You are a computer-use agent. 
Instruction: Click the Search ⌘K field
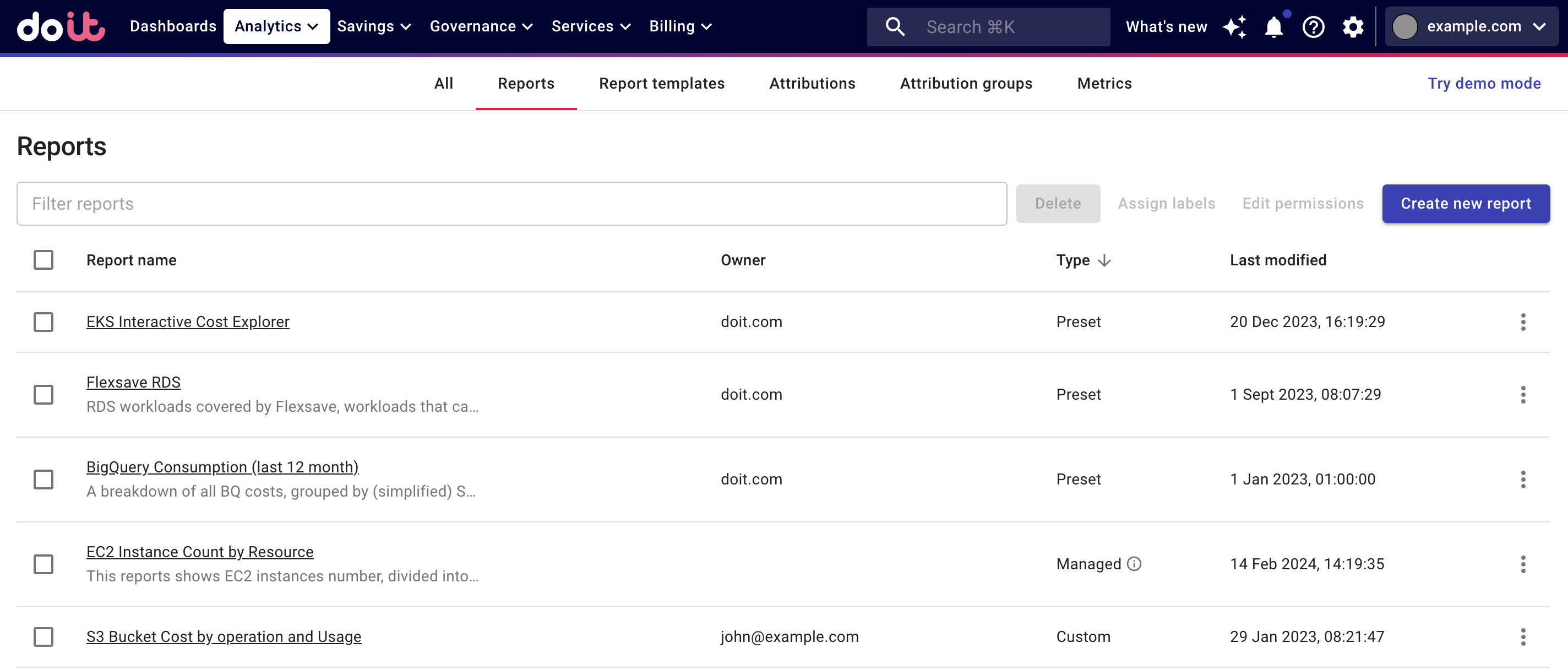(x=988, y=26)
